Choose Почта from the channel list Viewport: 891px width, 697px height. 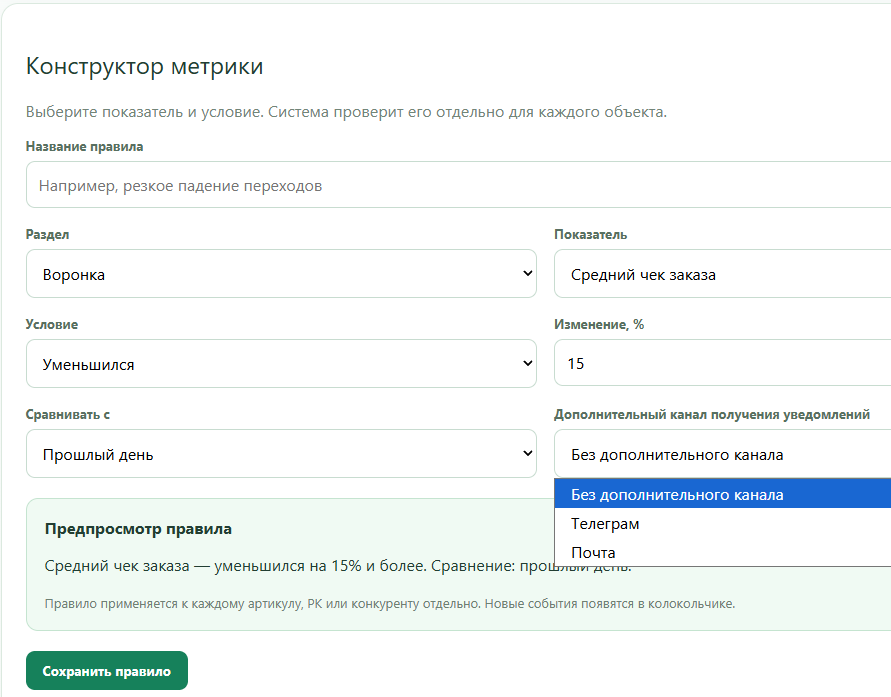pyautogui.click(x=722, y=552)
